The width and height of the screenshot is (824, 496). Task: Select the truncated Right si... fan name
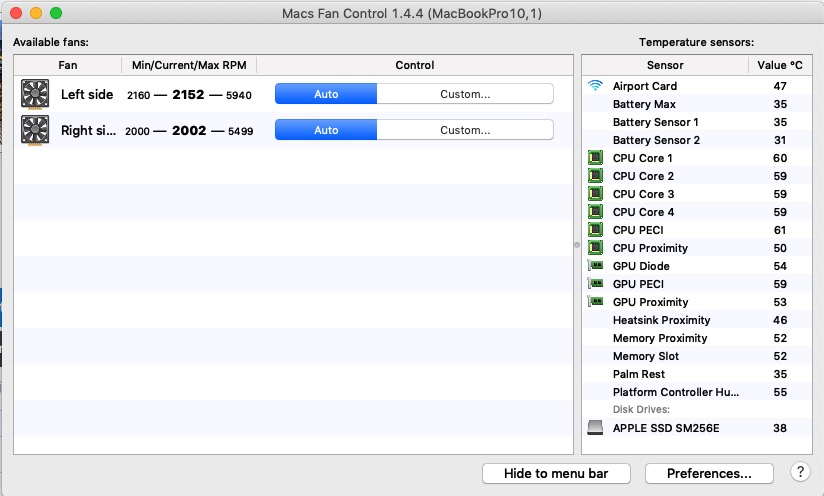88,130
